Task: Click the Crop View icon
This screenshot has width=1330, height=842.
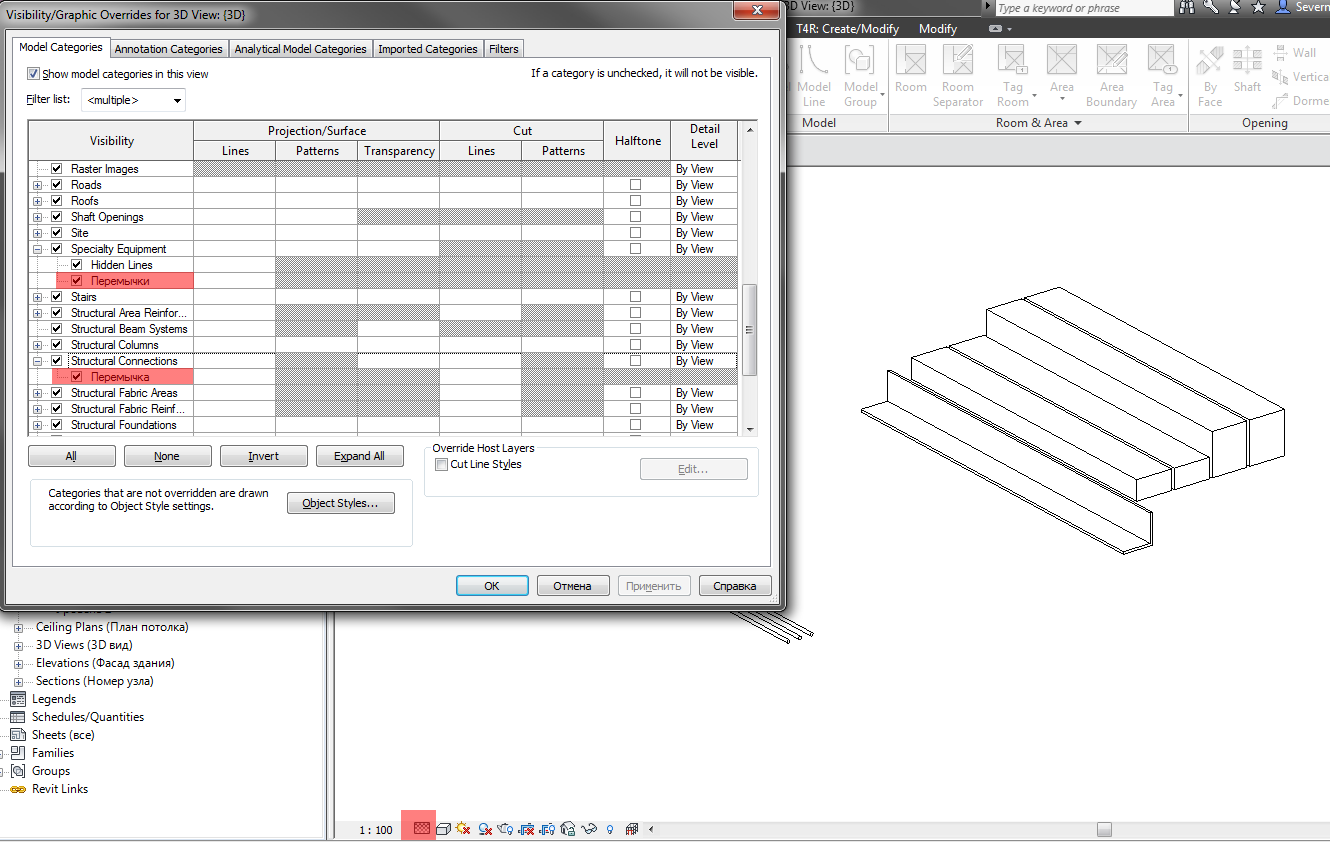Action: (x=526, y=828)
